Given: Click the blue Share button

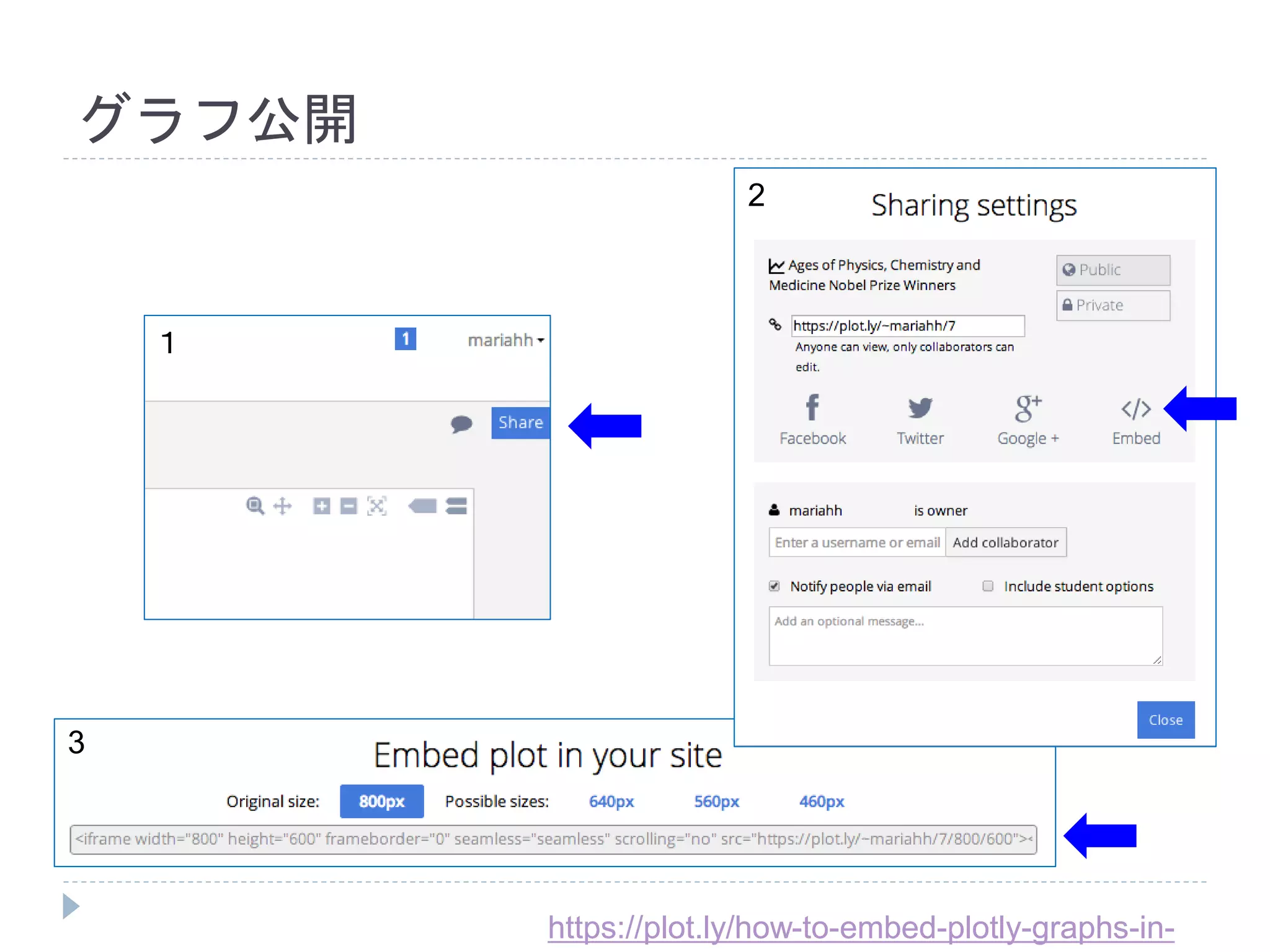Looking at the screenshot, I should [x=520, y=423].
